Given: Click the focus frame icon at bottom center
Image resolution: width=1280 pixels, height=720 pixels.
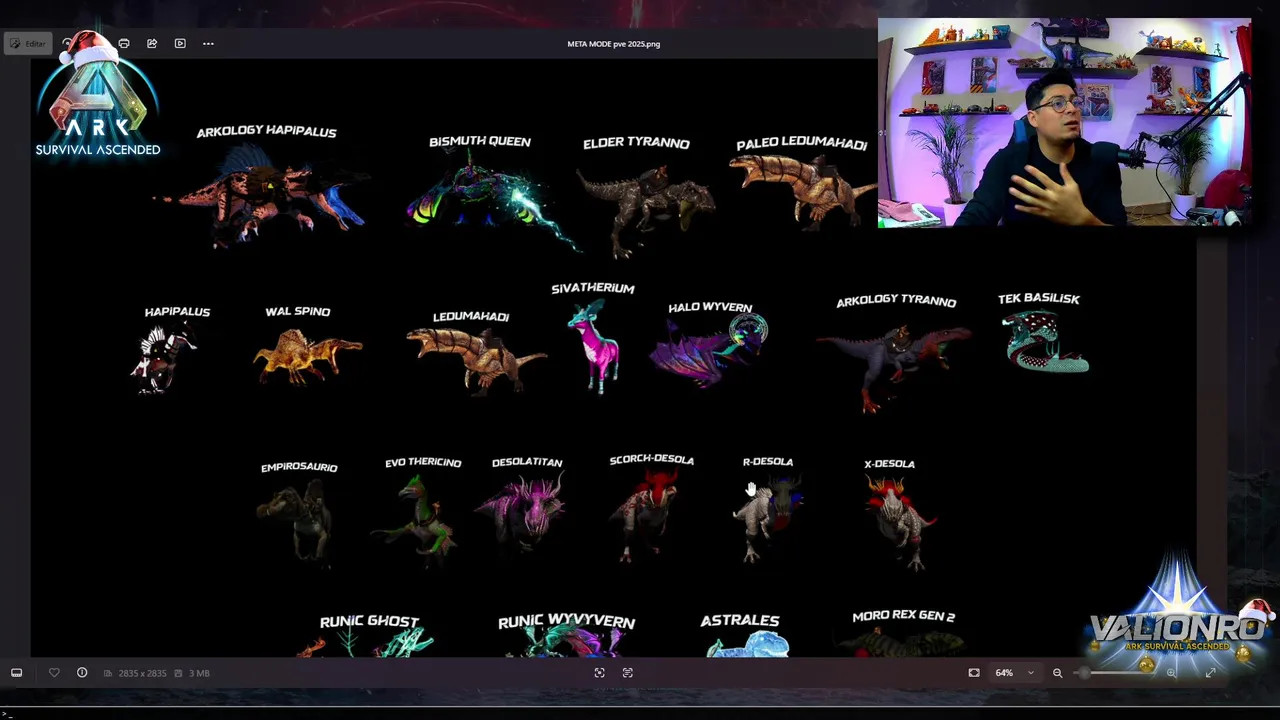Looking at the screenshot, I should coord(599,673).
